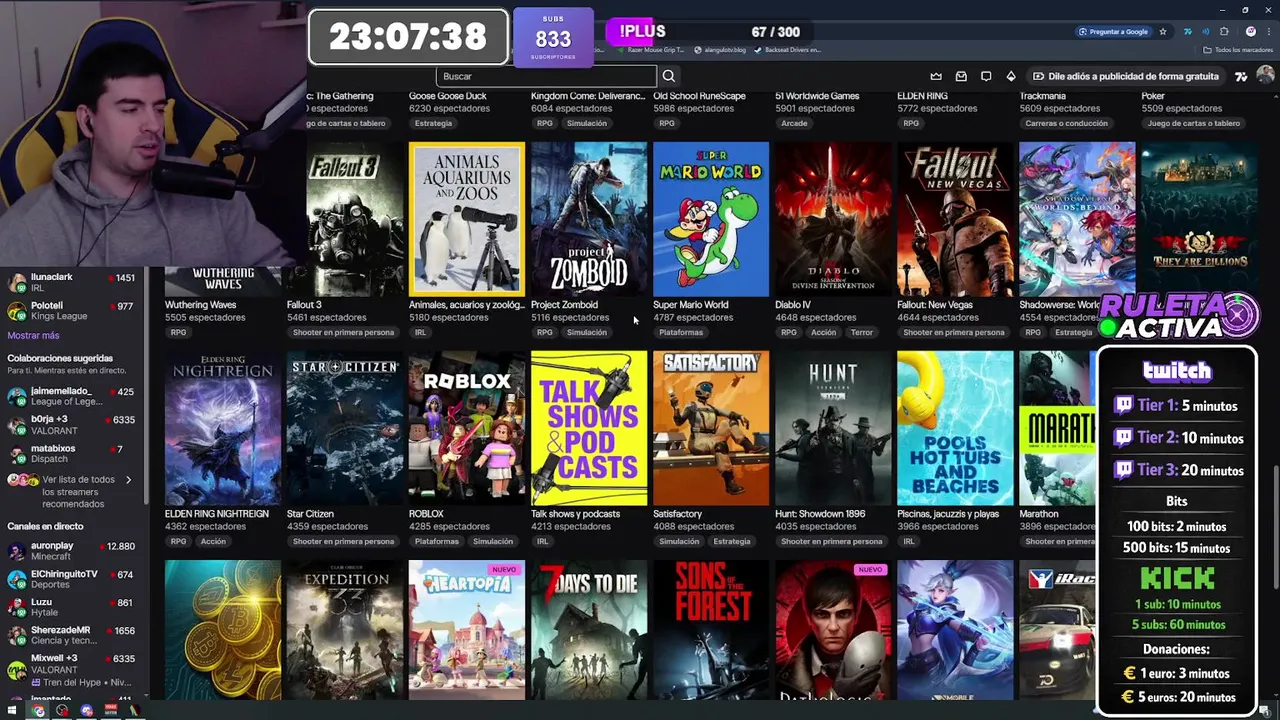Click auronplay channel avatar in sidebar
This screenshot has width=1280, height=720.
point(16,552)
